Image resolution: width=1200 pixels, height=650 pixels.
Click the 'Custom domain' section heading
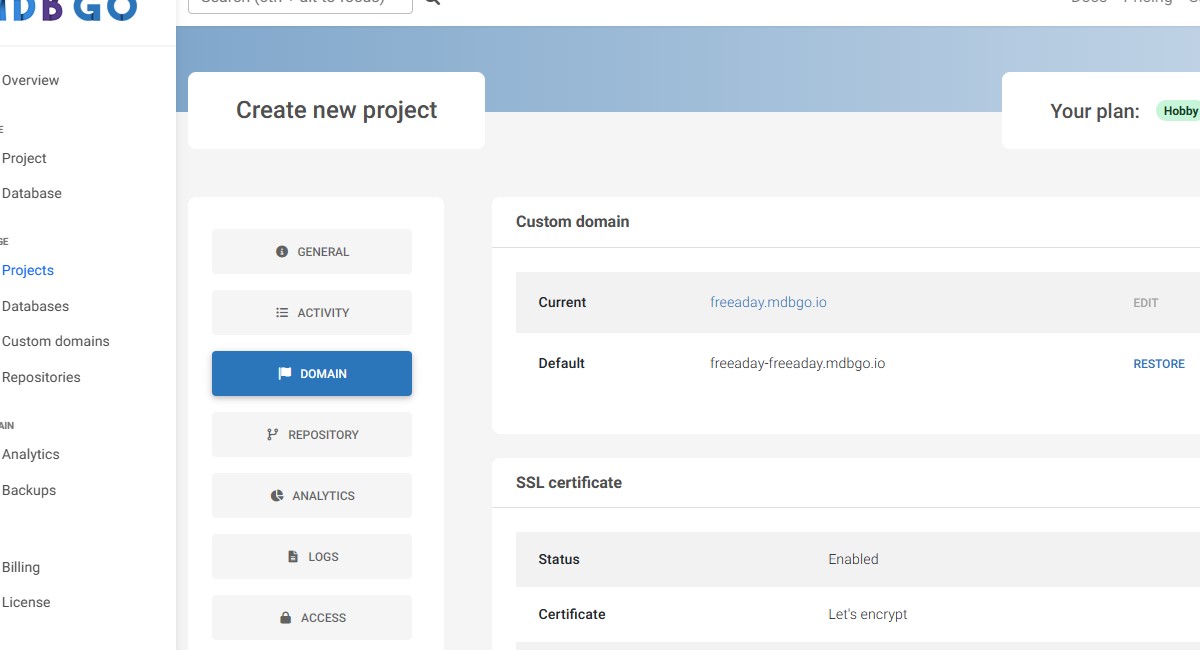[573, 222]
